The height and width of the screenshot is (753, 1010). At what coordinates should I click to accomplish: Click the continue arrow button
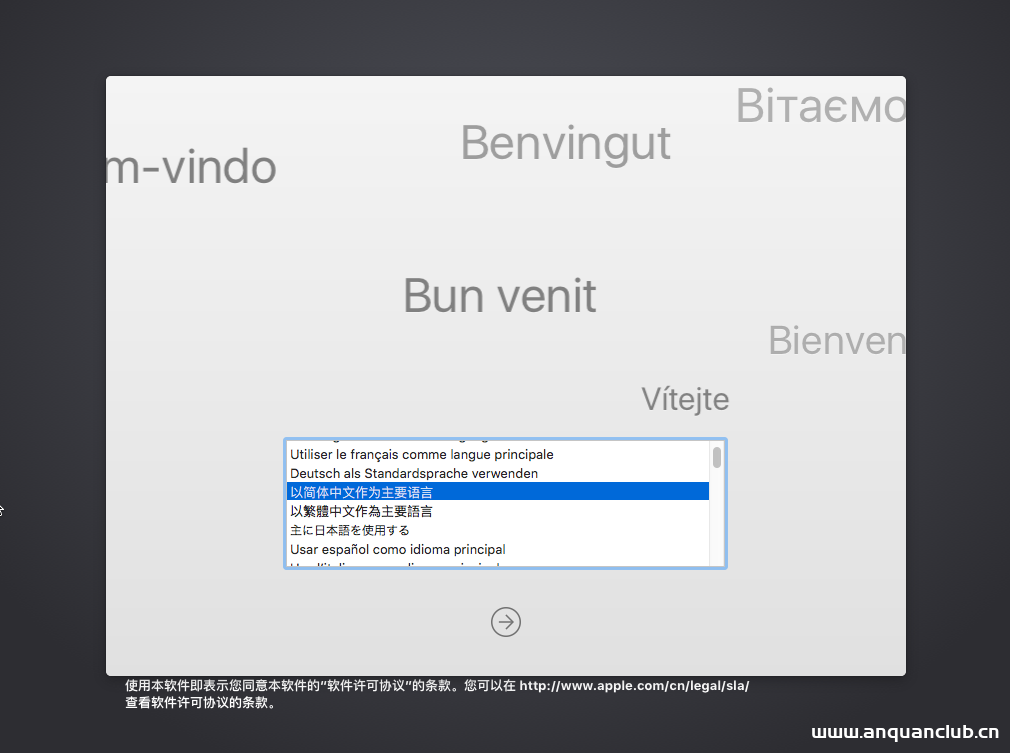tap(505, 622)
